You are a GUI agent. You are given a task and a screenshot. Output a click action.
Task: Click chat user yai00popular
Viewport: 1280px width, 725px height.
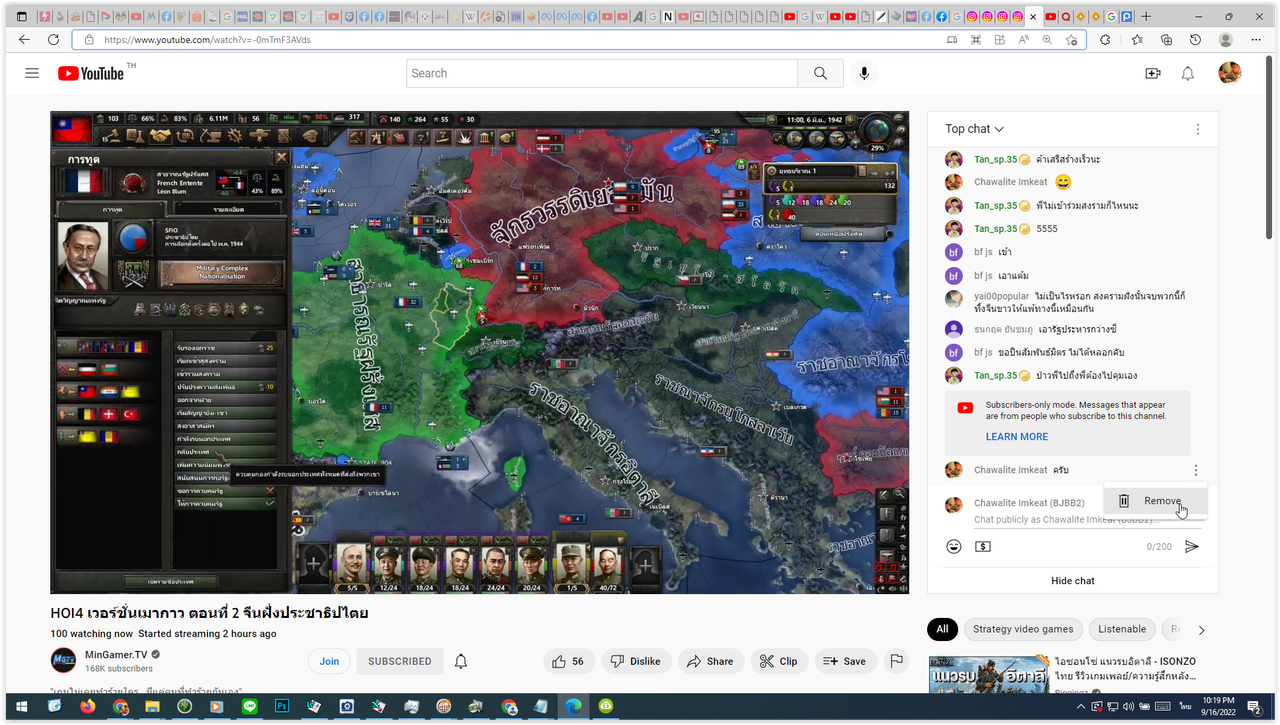point(1002,297)
